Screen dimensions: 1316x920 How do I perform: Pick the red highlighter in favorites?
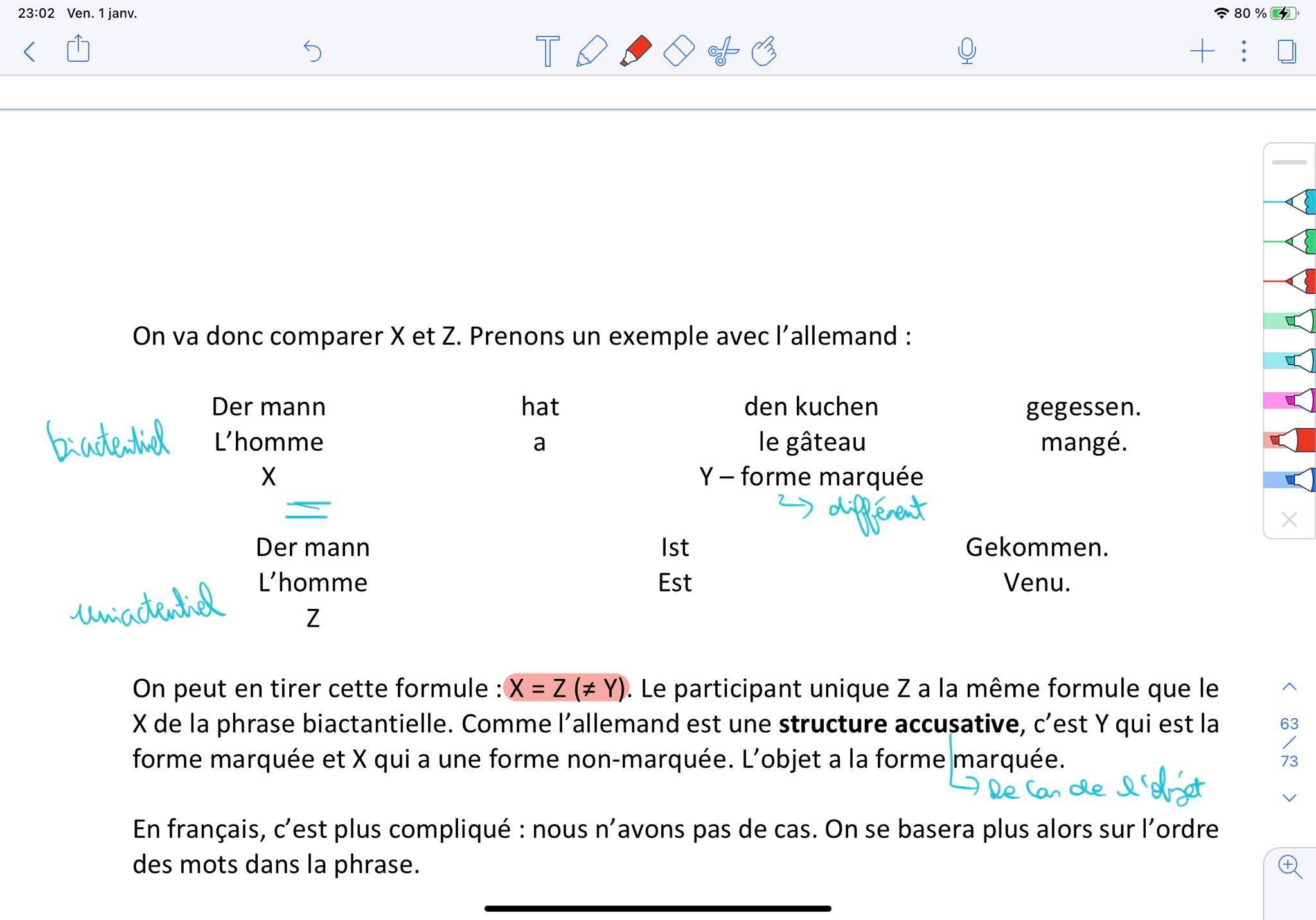(x=1292, y=440)
